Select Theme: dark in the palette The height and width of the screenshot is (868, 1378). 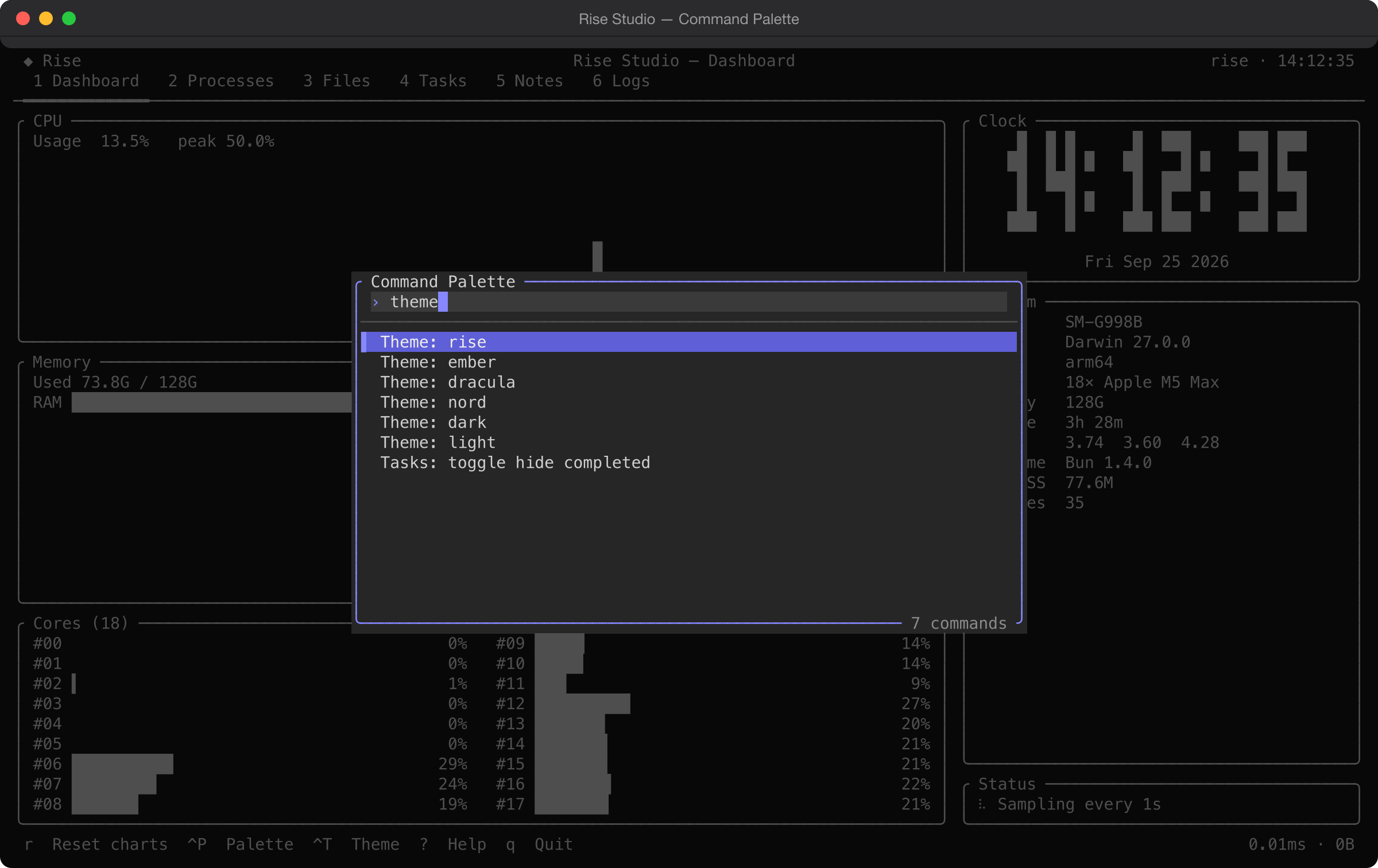[688, 422]
